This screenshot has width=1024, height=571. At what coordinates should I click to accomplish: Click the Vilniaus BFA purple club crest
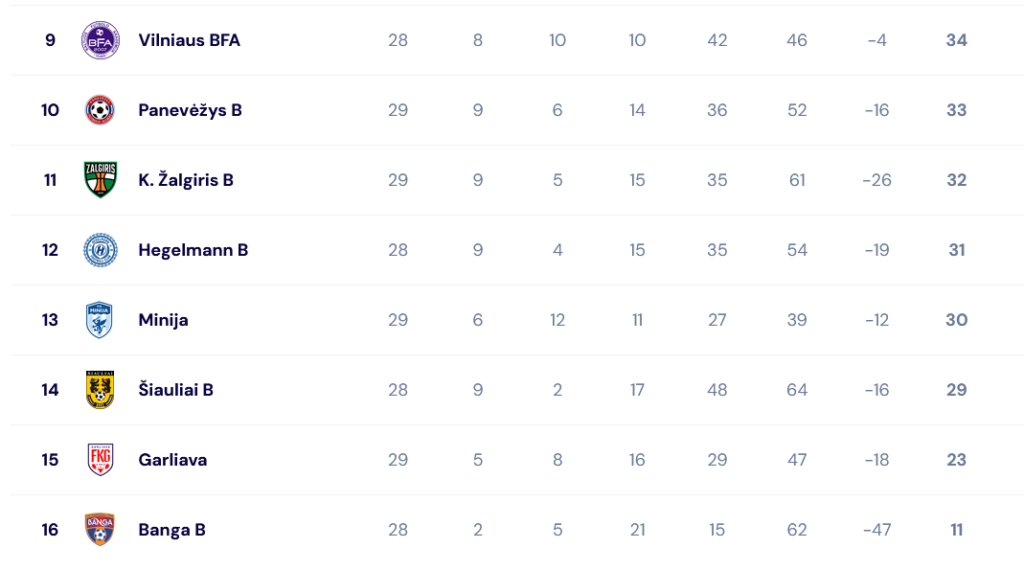click(x=100, y=40)
